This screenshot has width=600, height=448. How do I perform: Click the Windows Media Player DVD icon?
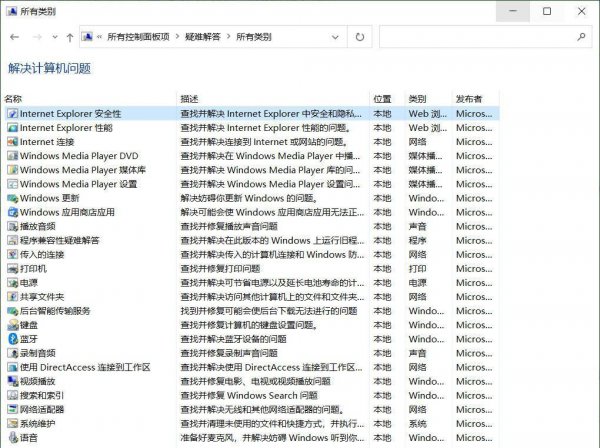pos(13,156)
